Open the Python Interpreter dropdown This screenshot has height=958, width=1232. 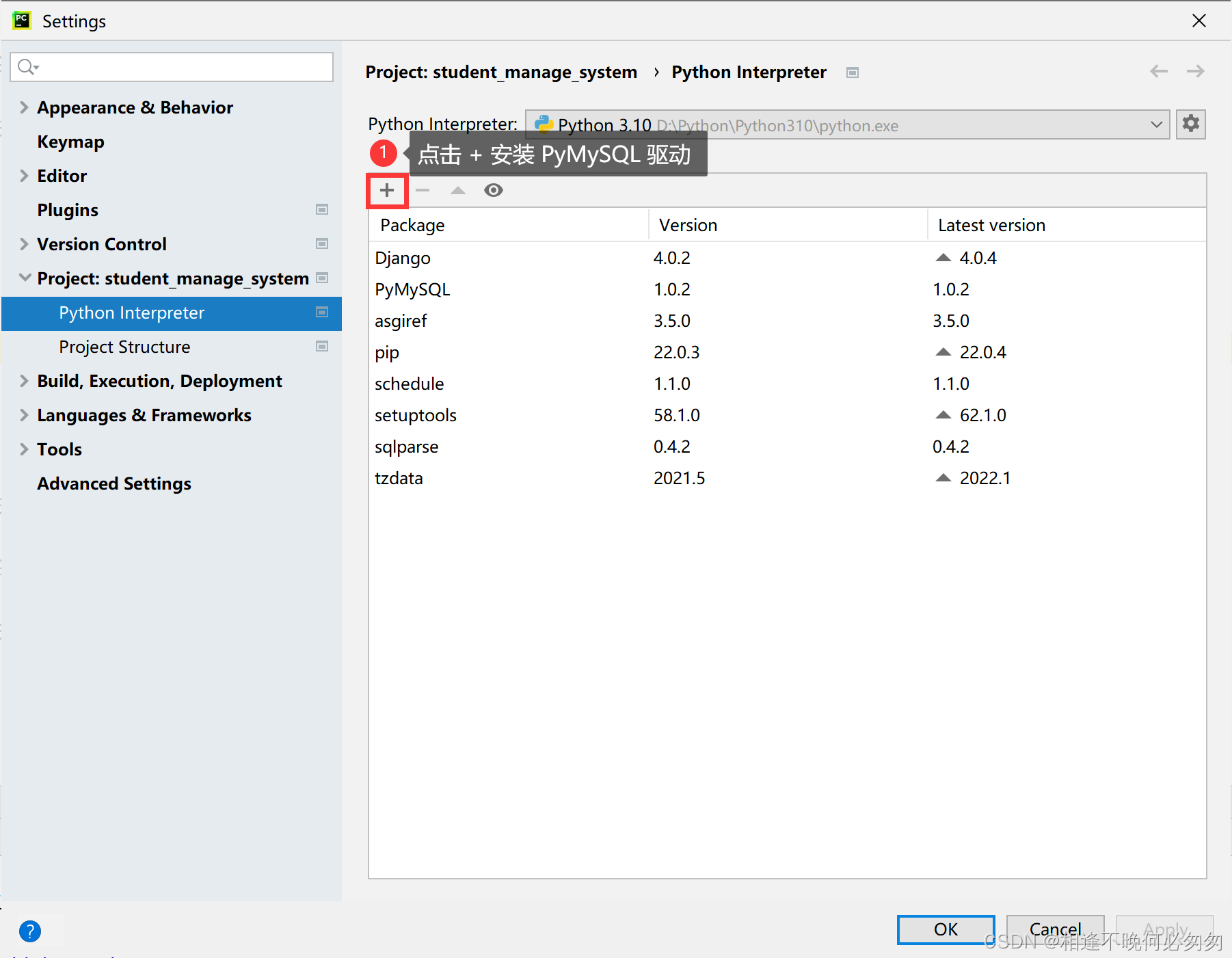tap(848, 124)
